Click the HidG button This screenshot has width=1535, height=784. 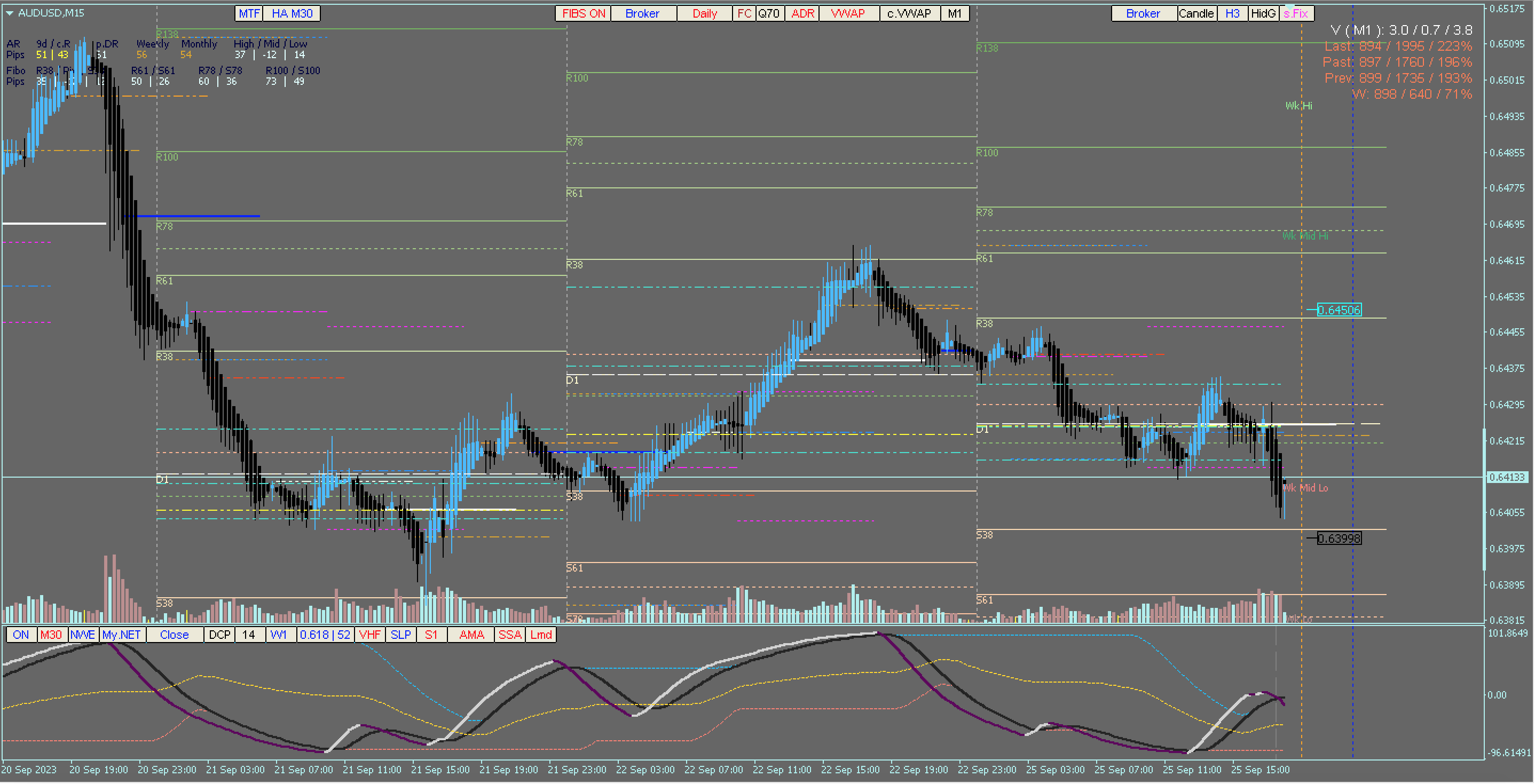pos(1263,13)
